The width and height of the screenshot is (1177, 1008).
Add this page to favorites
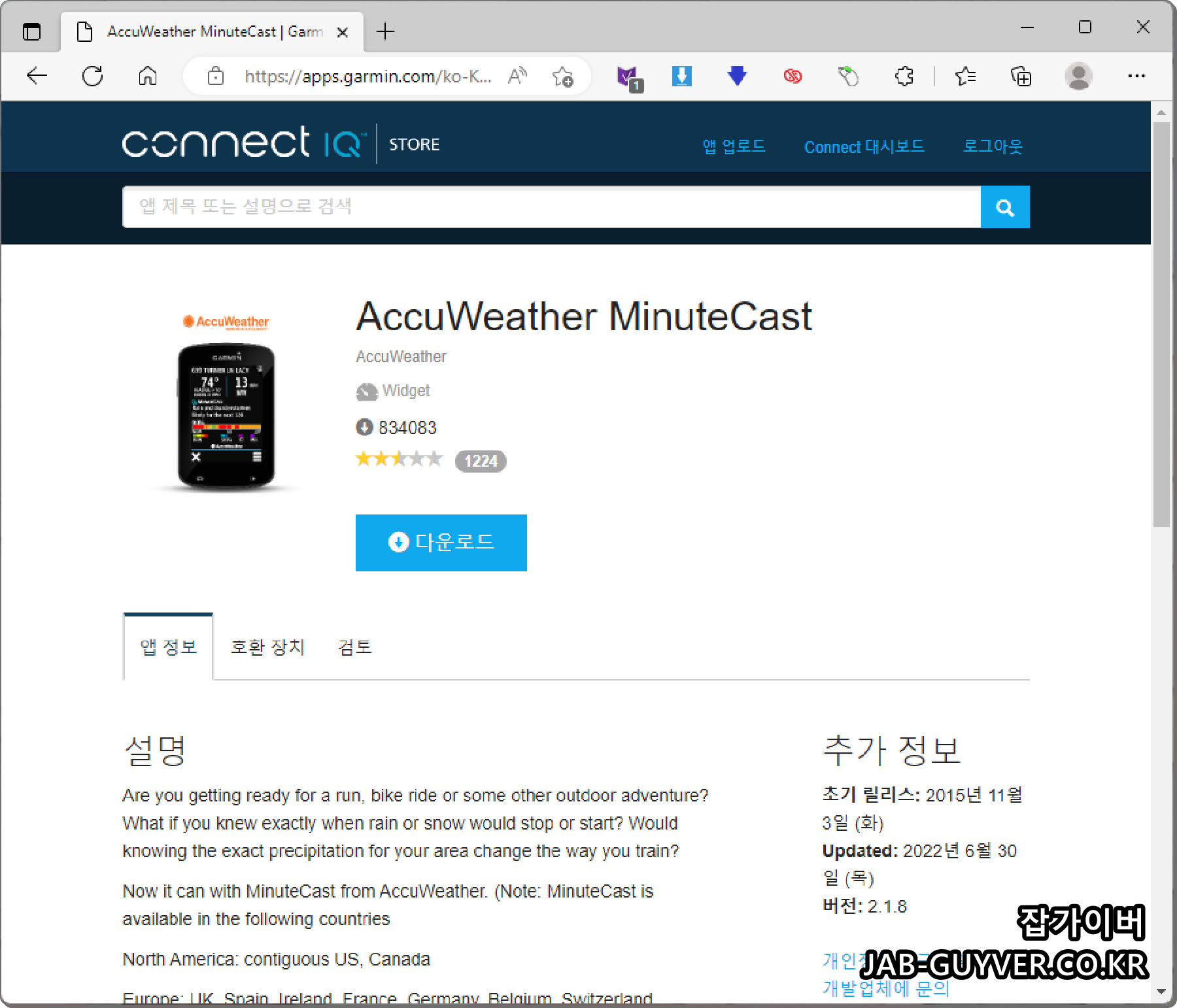562,76
